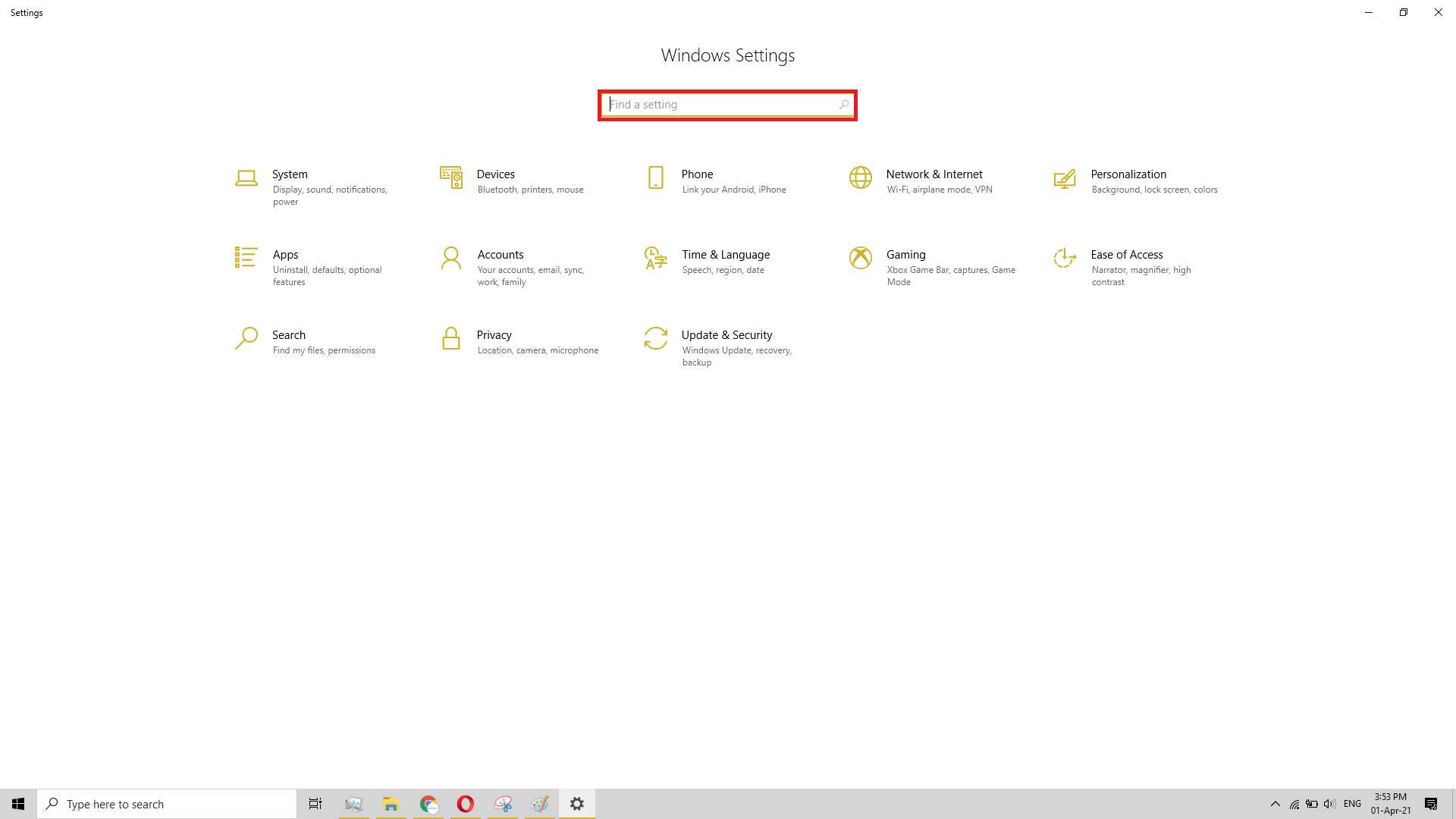Click the Apps heading link
1456x819 pixels.
(x=285, y=255)
